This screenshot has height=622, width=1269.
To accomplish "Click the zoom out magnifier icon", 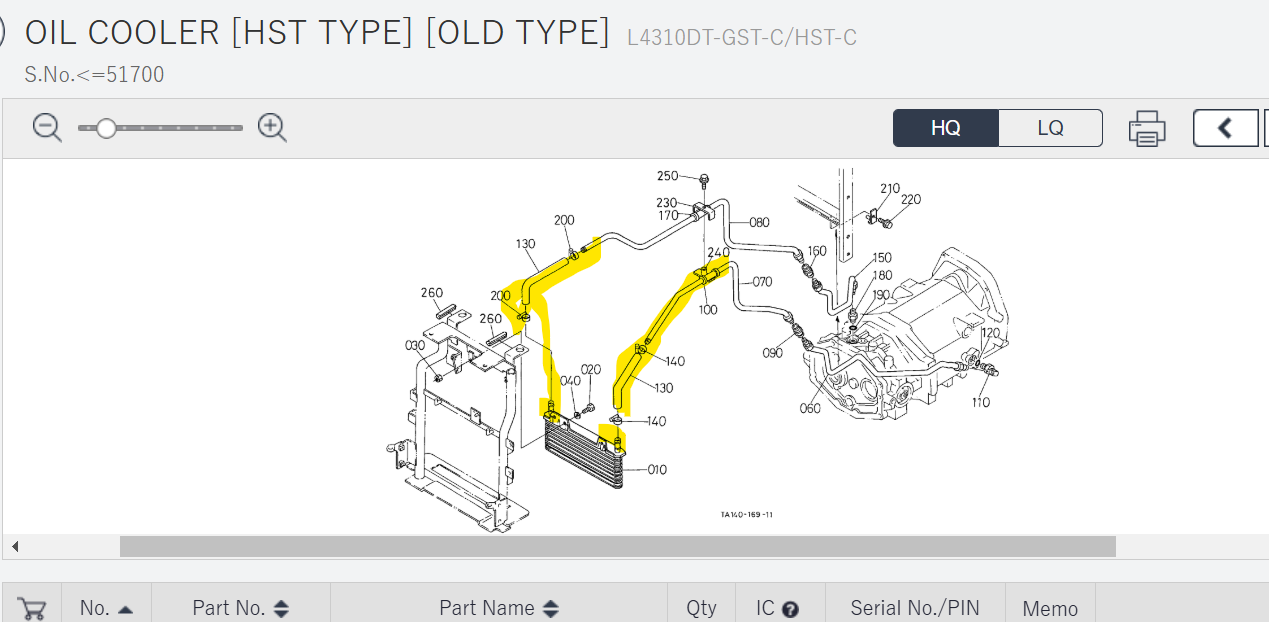I will pyautogui.click(x=47, y=128).
